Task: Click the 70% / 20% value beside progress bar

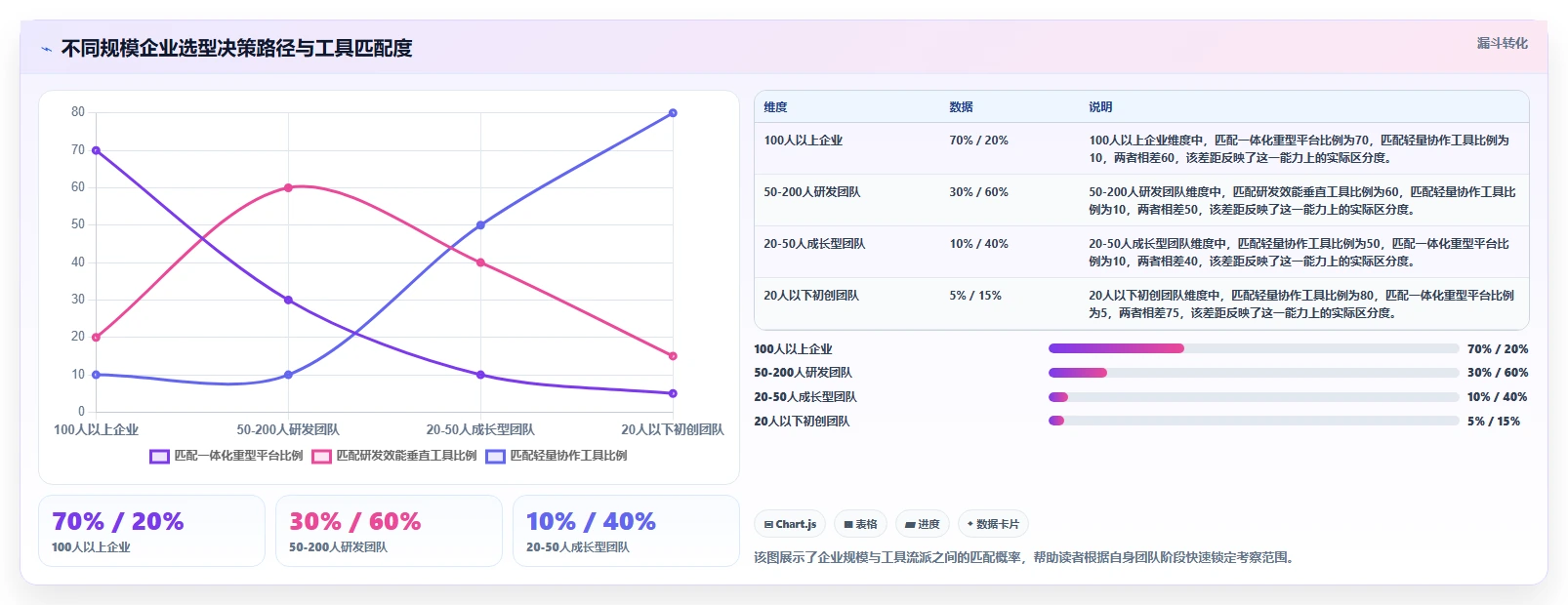Action: click(x=1498, y=349)
